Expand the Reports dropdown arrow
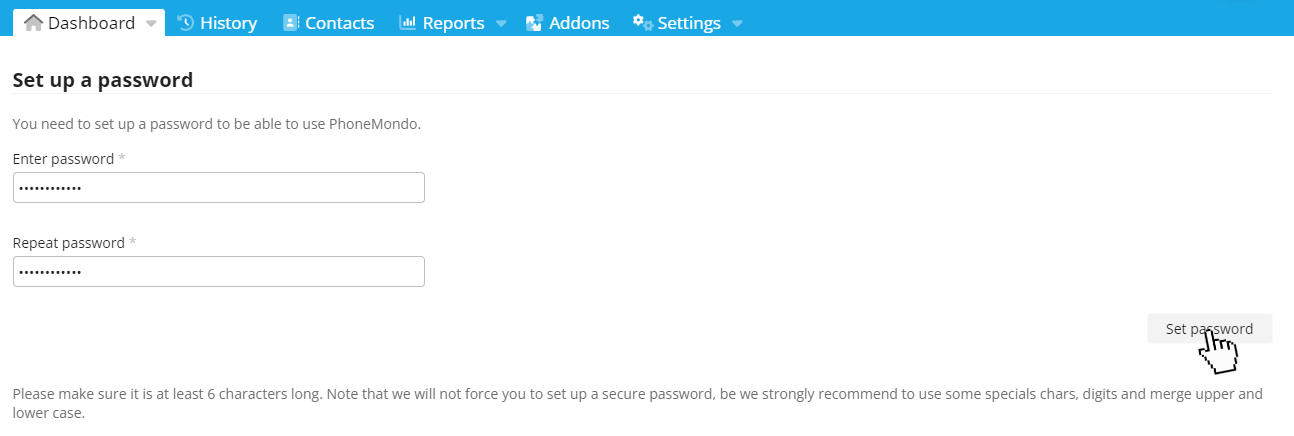The height and width of the screenshot is (436, 1294). click(501, 23)
